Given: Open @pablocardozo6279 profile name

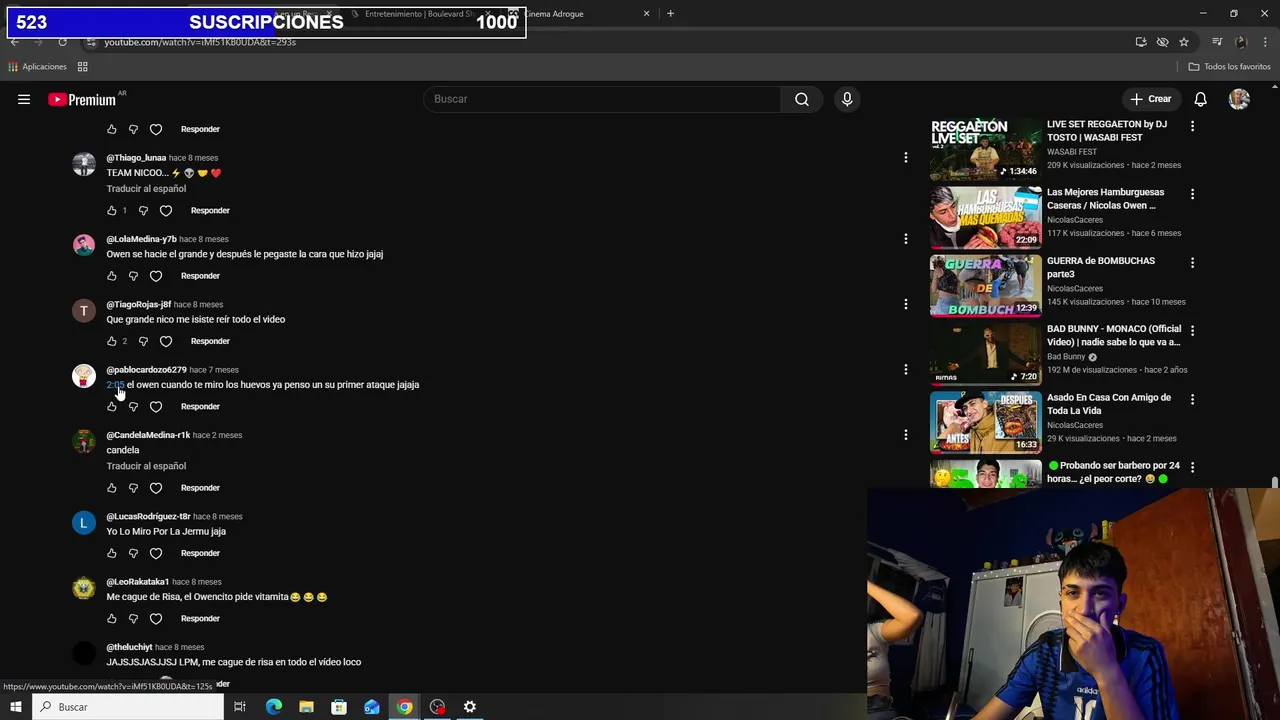Looking at the screenshot, I should tap(146, 370).
